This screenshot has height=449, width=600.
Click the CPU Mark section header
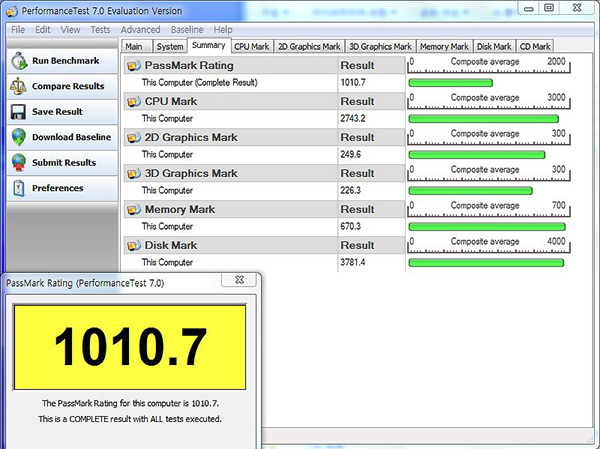(x=264, y=101)
